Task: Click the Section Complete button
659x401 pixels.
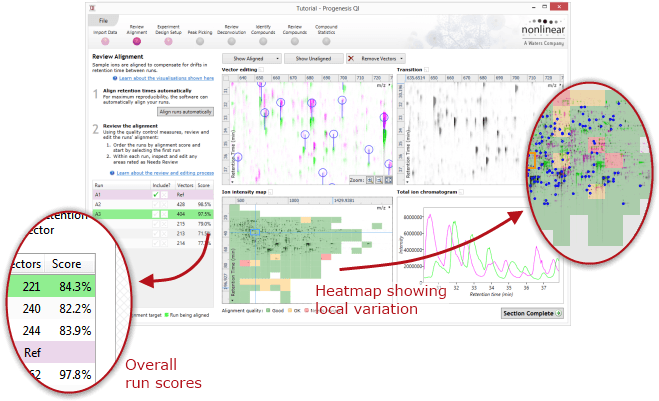Action: pyautogui.click(x=532, y=313)
